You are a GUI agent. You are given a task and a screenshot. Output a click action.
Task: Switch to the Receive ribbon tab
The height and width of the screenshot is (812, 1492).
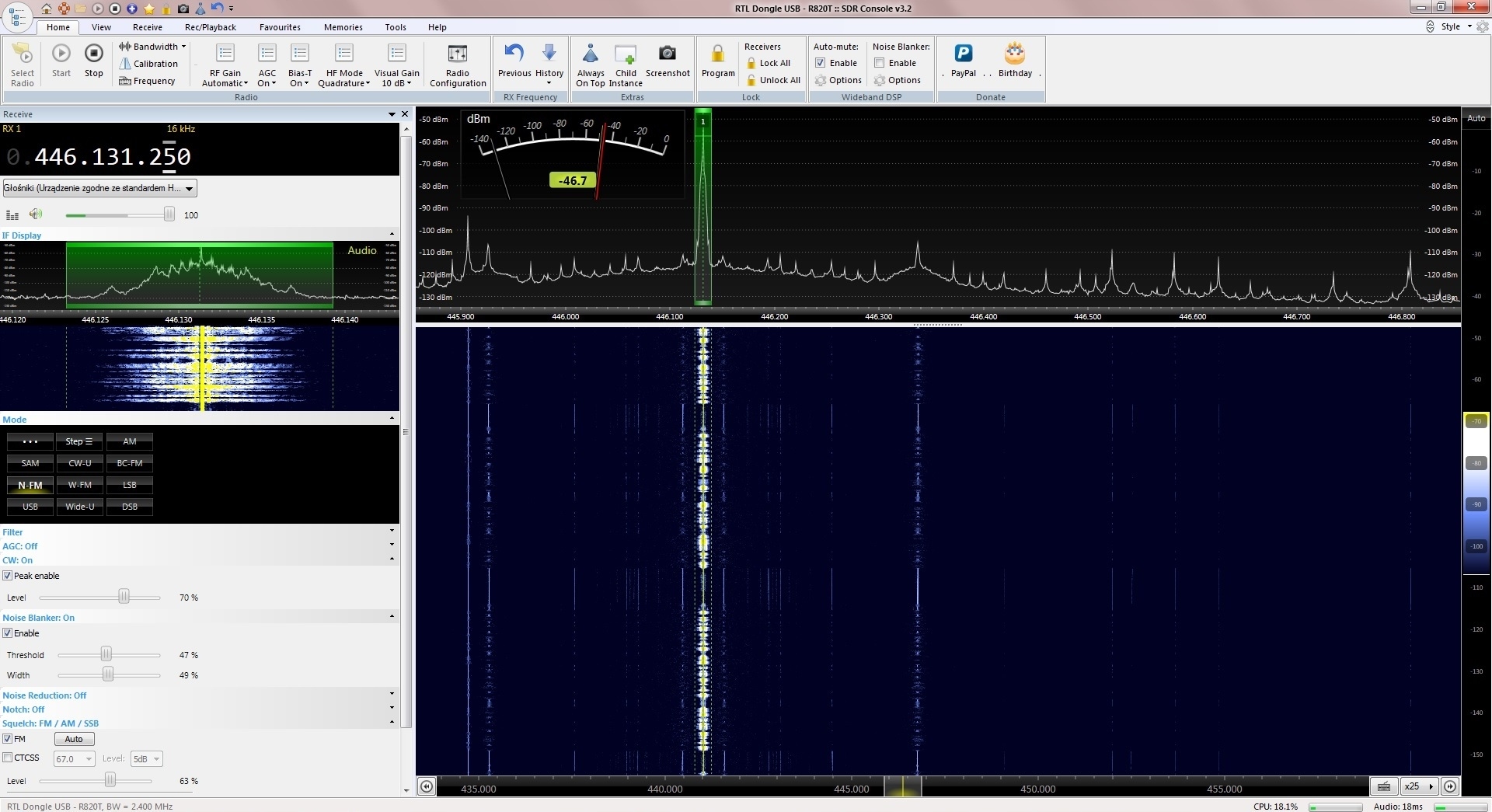pyautogui.click(x=147, y=27)
